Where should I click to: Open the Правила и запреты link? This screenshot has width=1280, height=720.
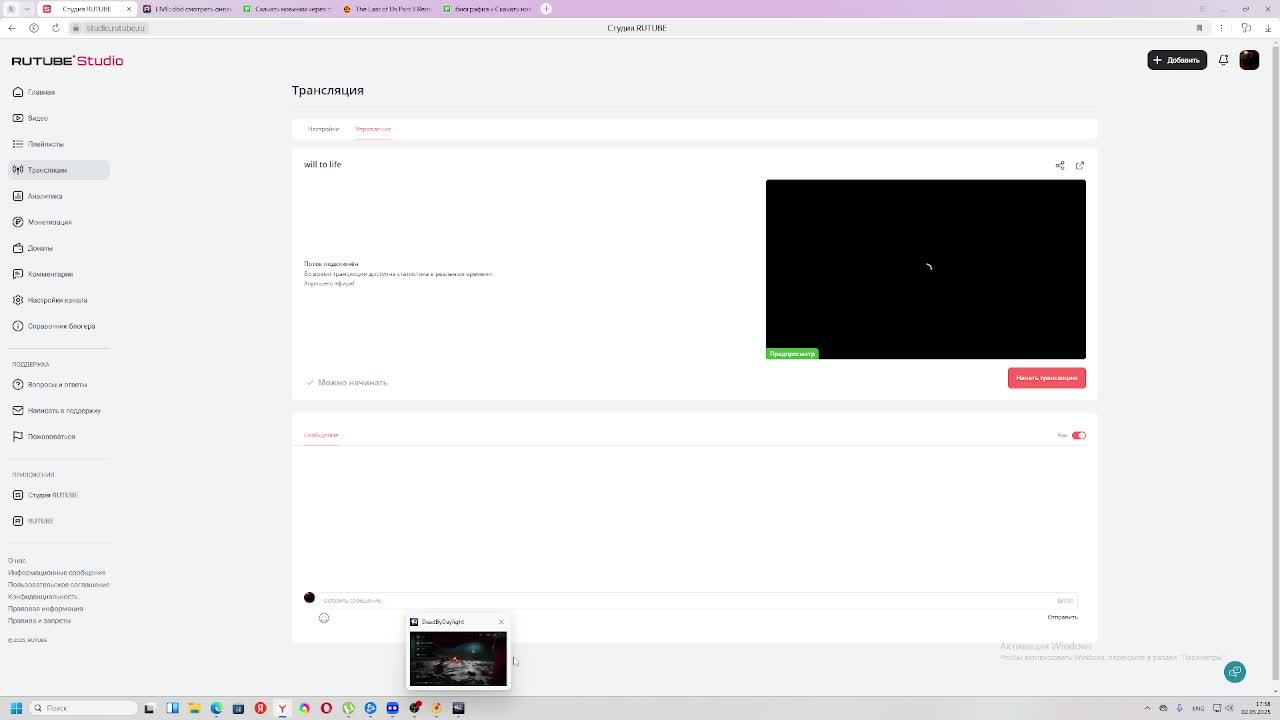[x=39, y=621]
